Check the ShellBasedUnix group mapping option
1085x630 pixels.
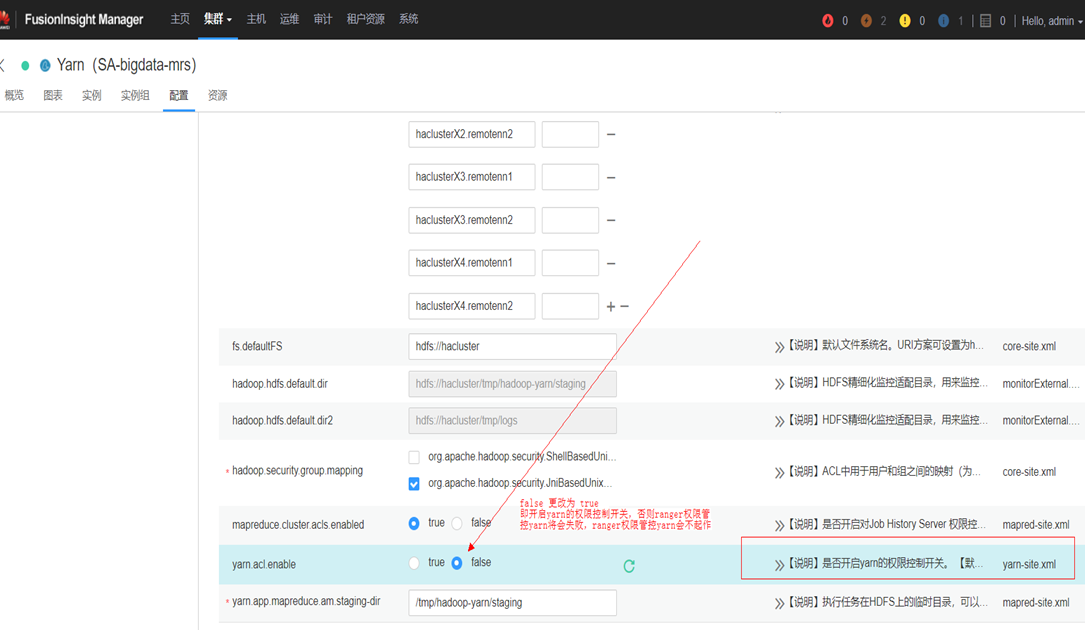click(x=414, y=457)
